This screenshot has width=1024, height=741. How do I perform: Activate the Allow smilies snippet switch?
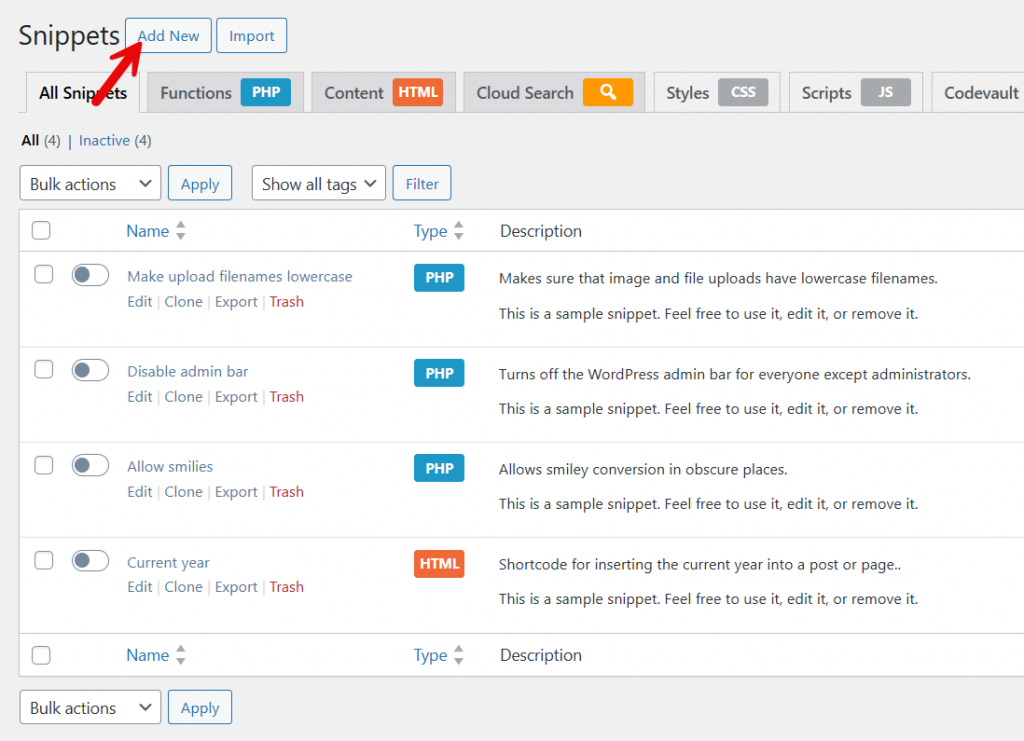coord(90,466)
